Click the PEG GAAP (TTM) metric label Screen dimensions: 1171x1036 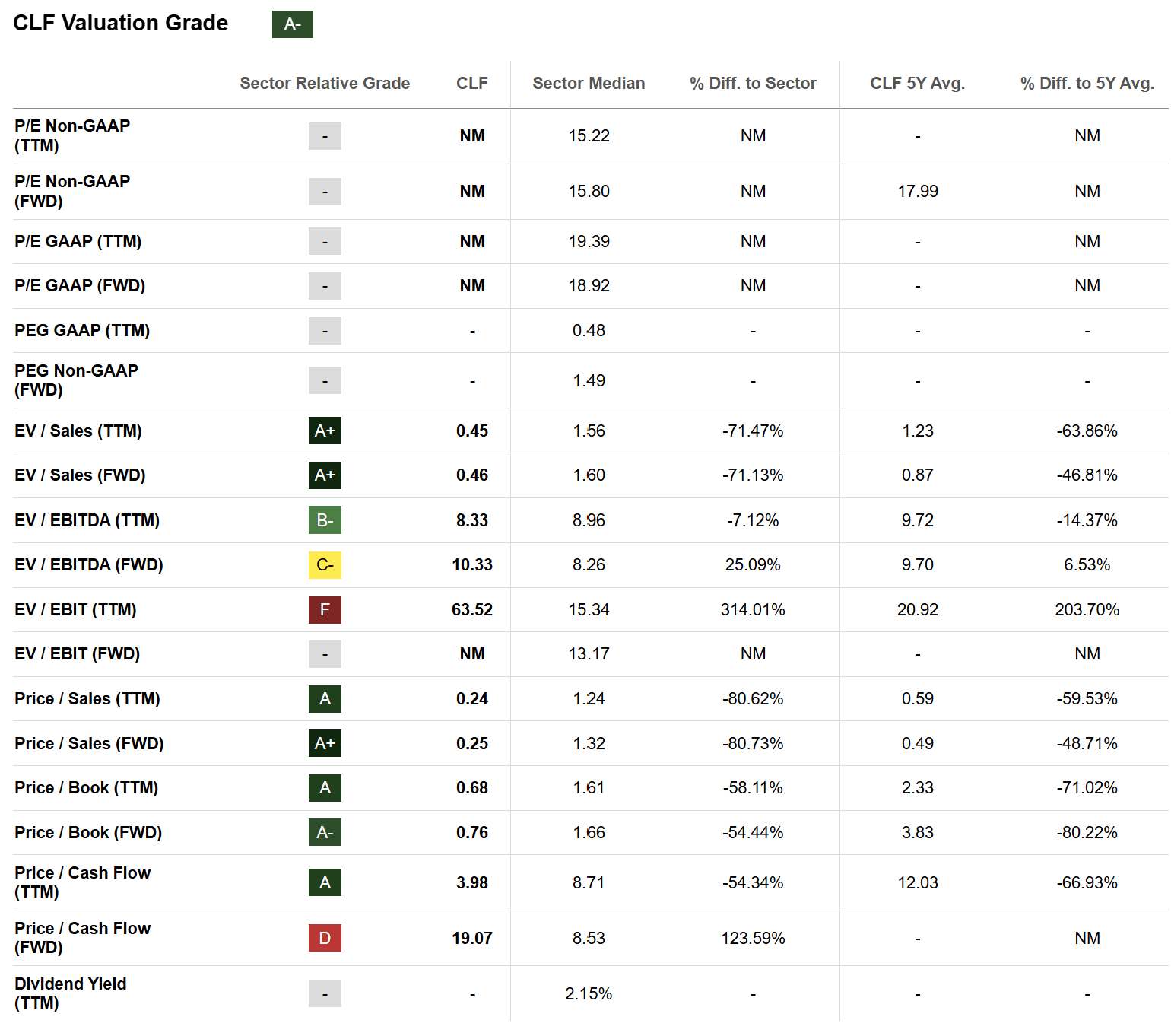click(x=82, y=331)
